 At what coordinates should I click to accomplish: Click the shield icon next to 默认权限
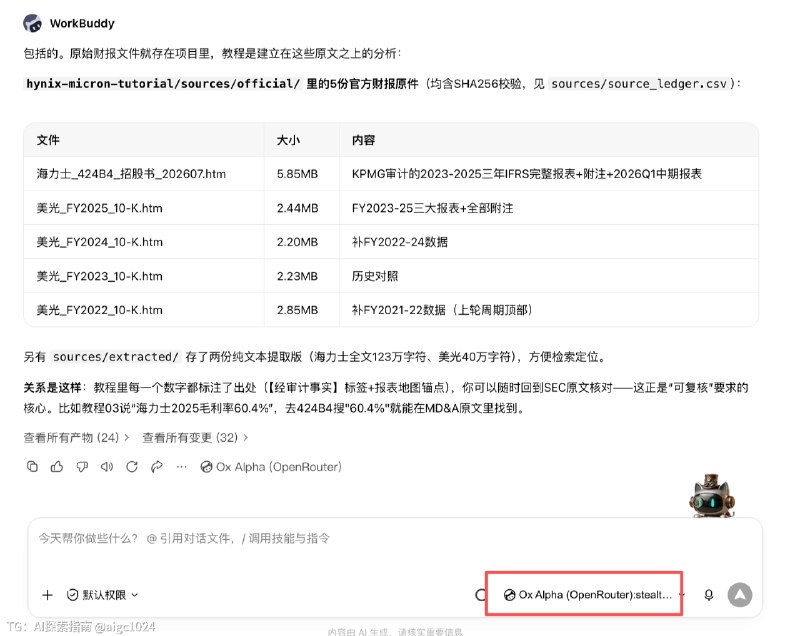tap(73, 595)
